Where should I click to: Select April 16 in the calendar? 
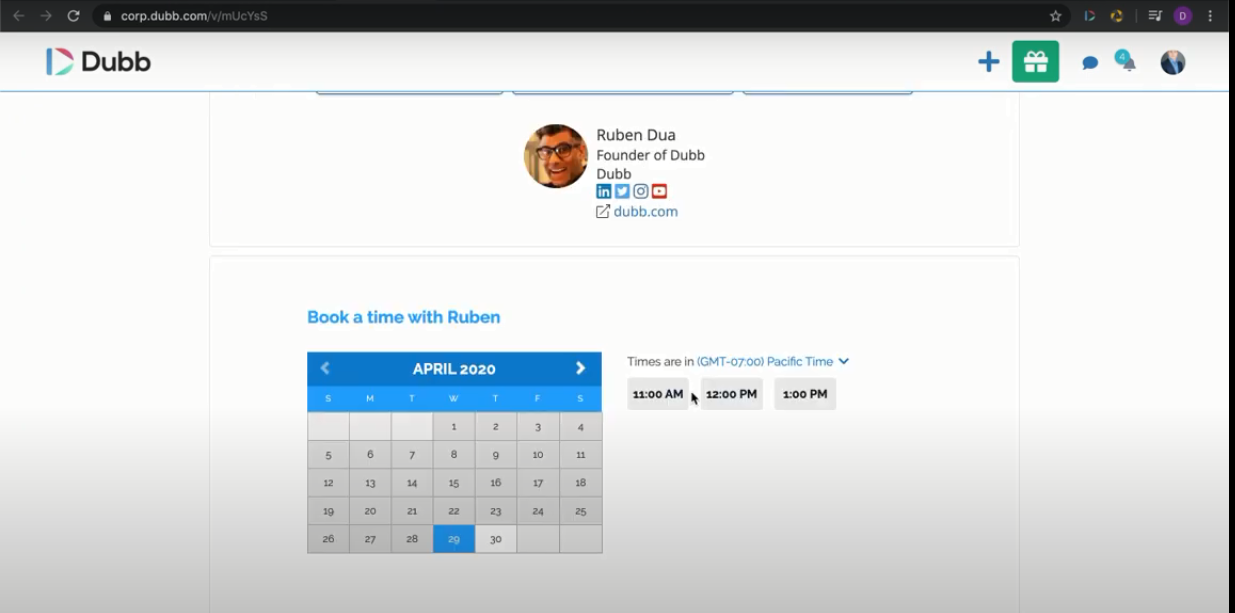click(496, 483)
